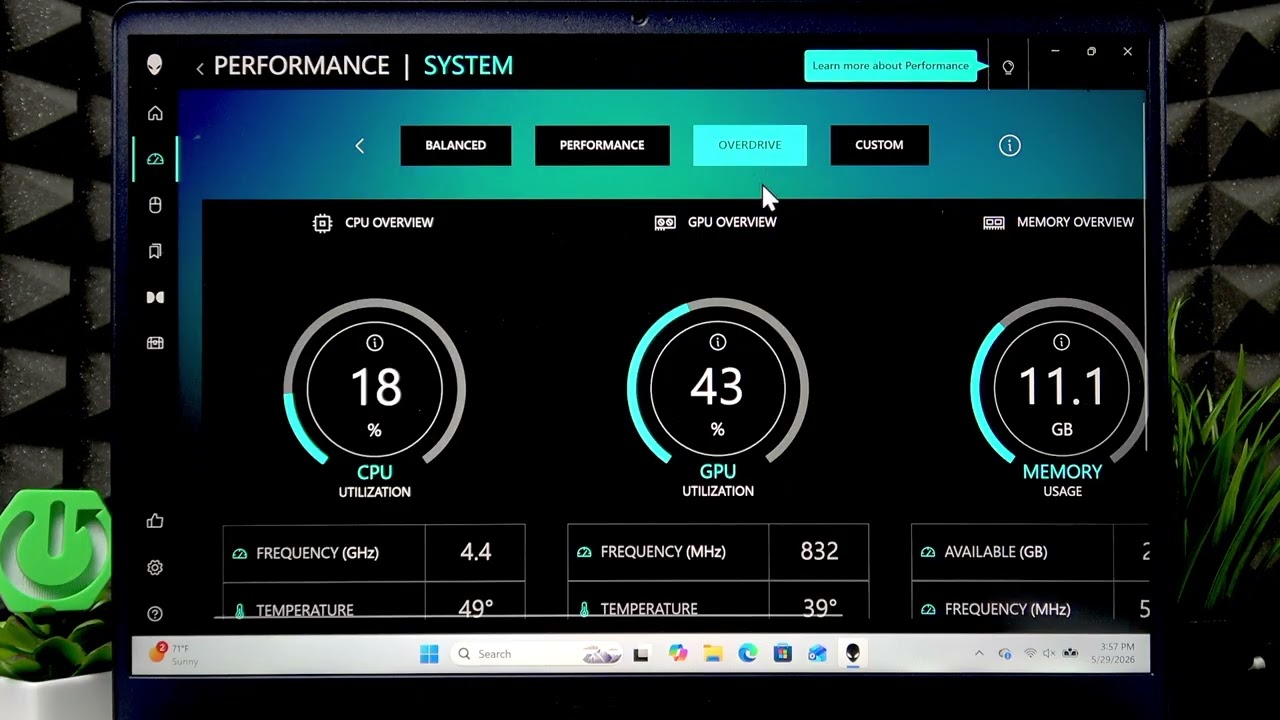This screenshot has height=720, width=1280.
Task: Click the GPU temperature value 39°
Action: [x=819, y=608]
